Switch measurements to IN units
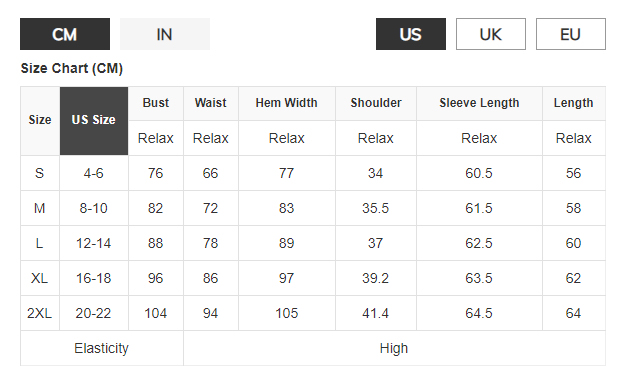 tap(165, 34)
